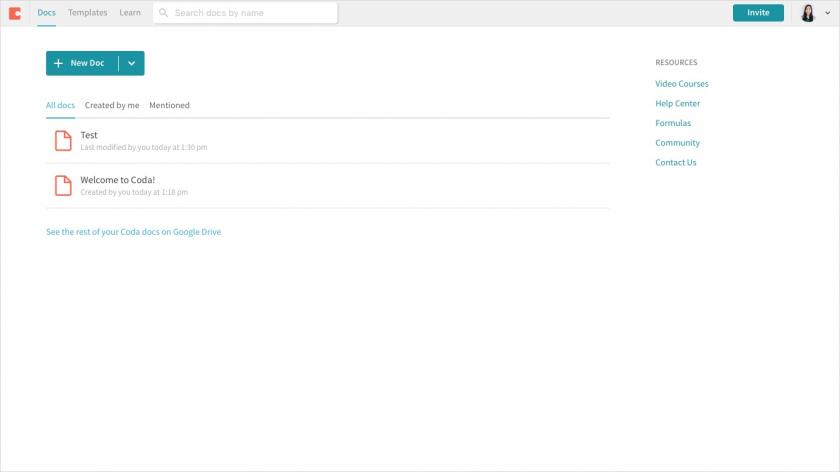Show the All docs filter tab
840x472 pixels.
(x=60, y=105)
